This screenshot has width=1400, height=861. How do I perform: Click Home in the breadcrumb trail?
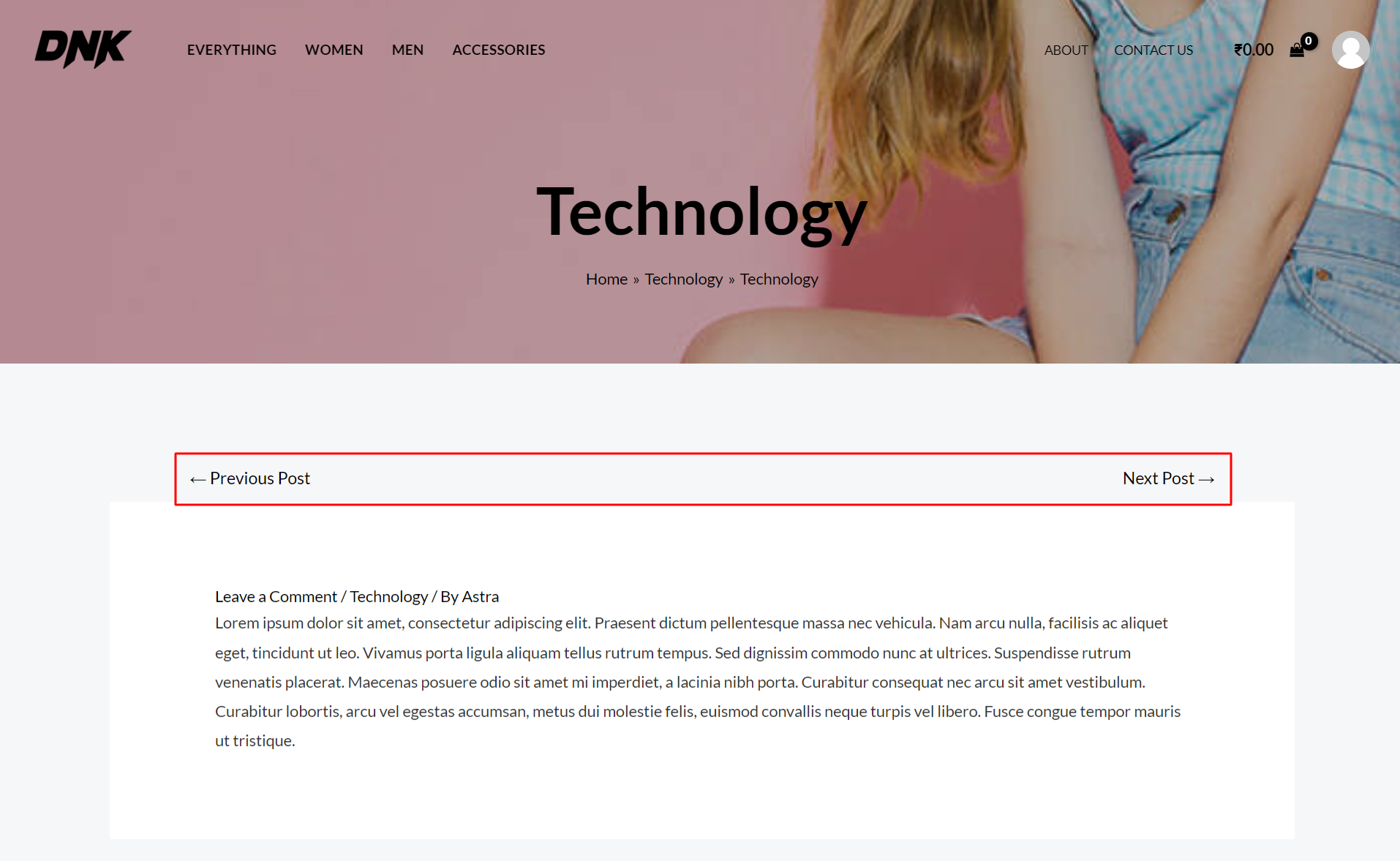606,279
